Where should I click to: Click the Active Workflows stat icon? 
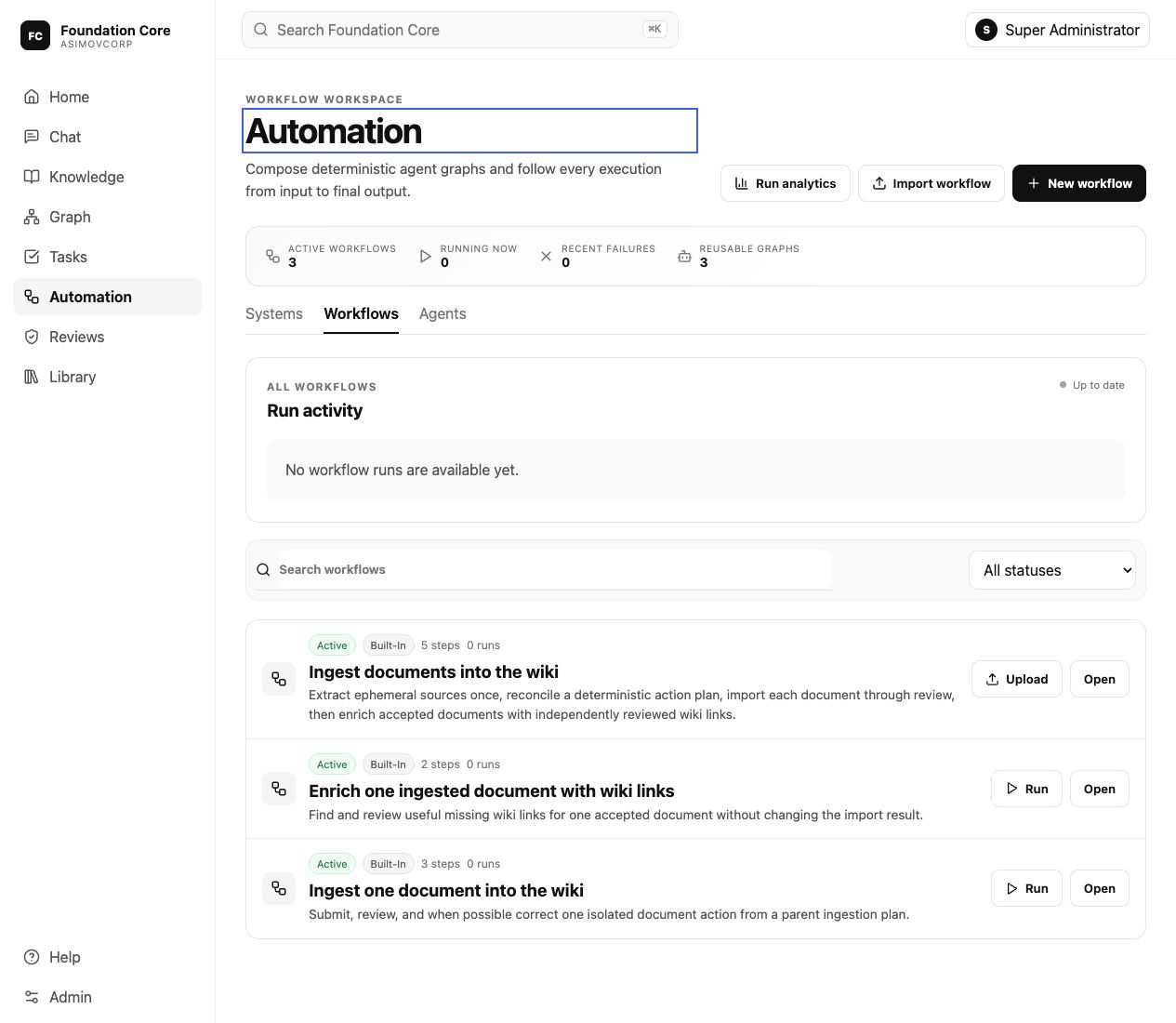pos(272,256)
